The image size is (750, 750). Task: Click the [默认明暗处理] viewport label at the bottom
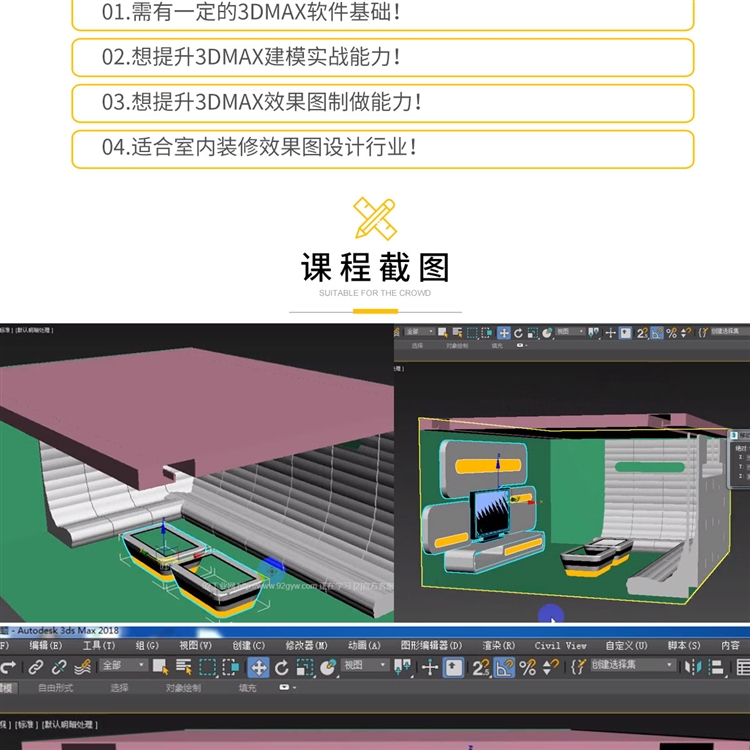(x=70, y=725)
